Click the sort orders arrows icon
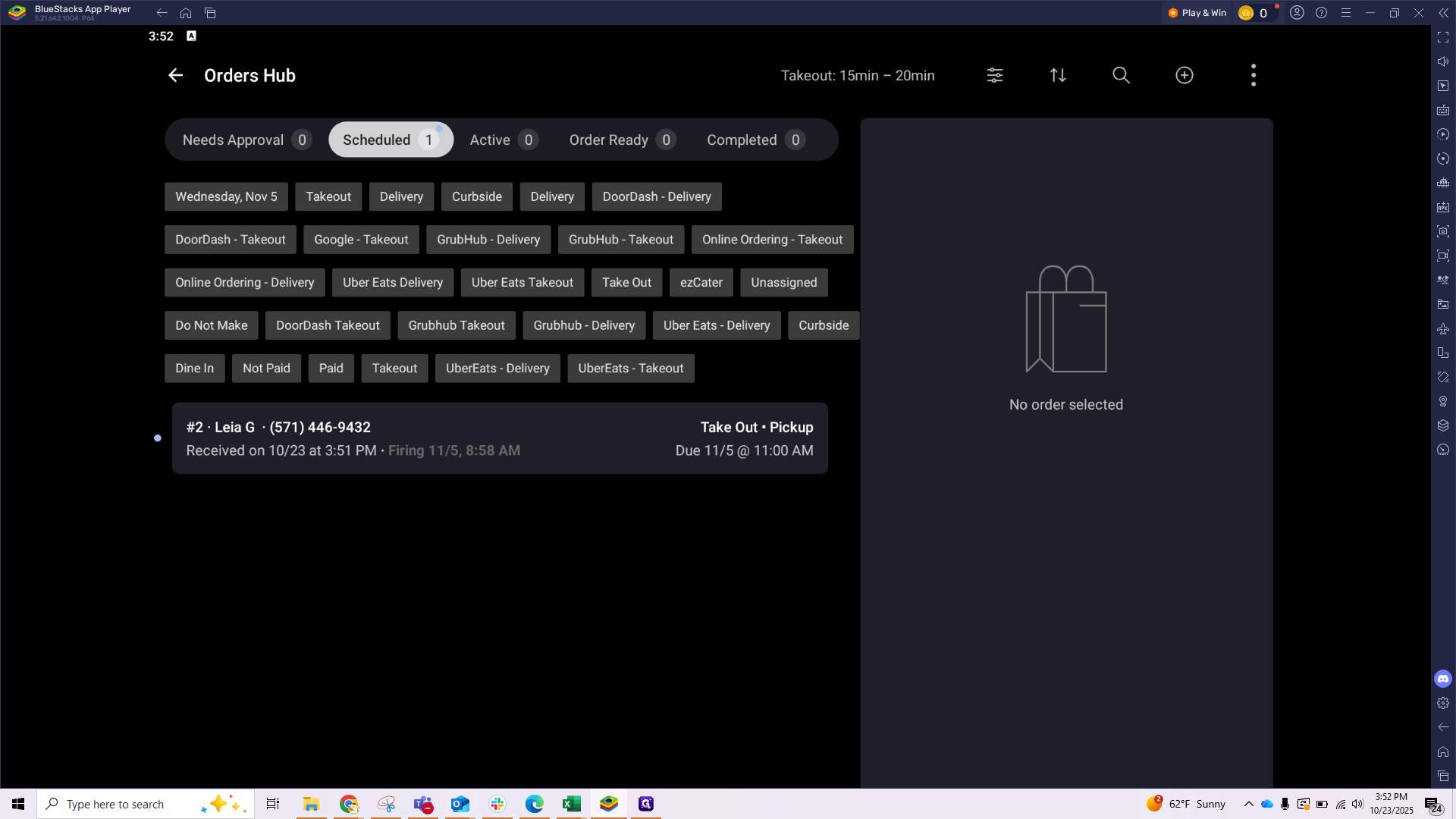 point(1058,75)
